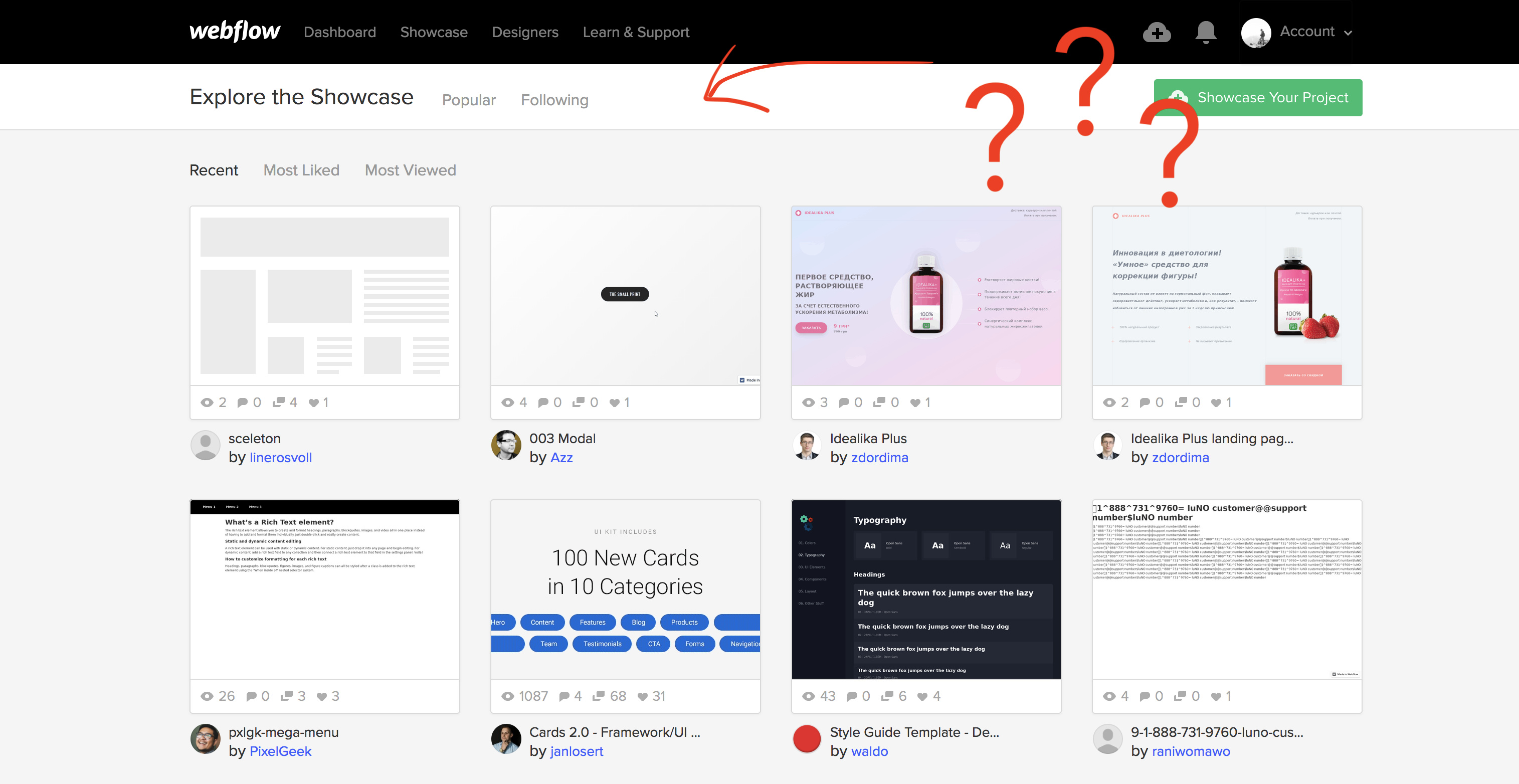Expand the Account dropdown menu
Image resolution: width=1519 pixels, height=784 pixels.
[x=1307, y=32]
